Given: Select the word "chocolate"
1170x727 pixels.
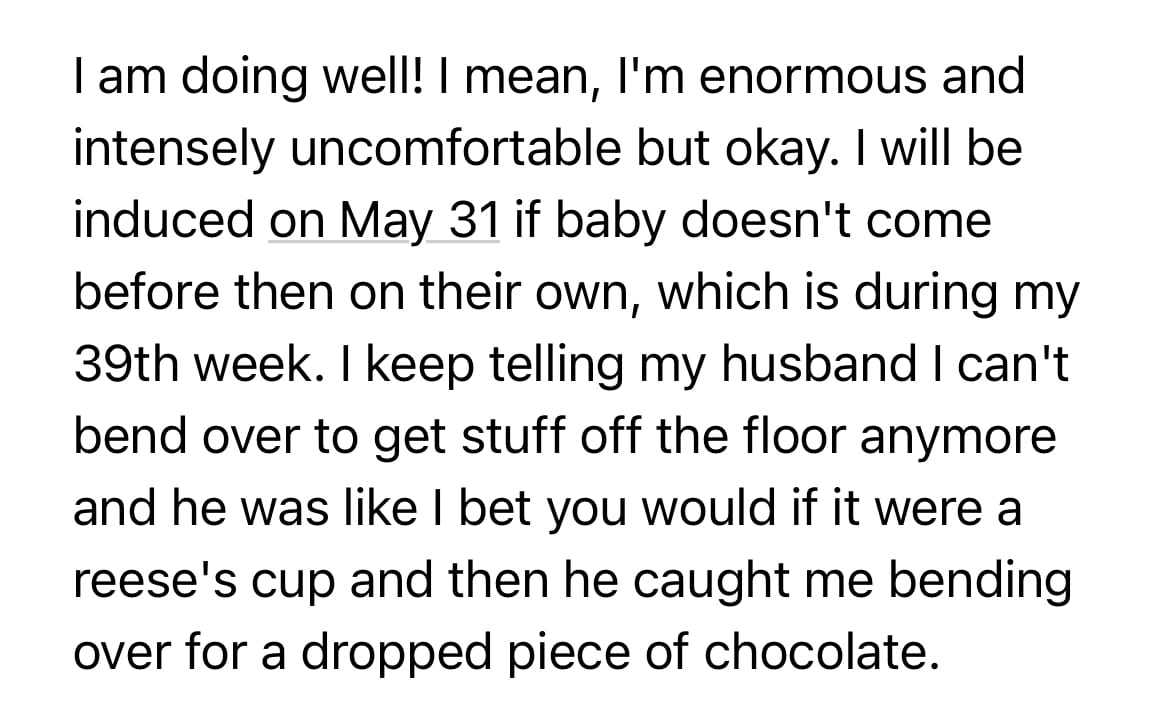Looking at the screenshot, I should point(821,653).
